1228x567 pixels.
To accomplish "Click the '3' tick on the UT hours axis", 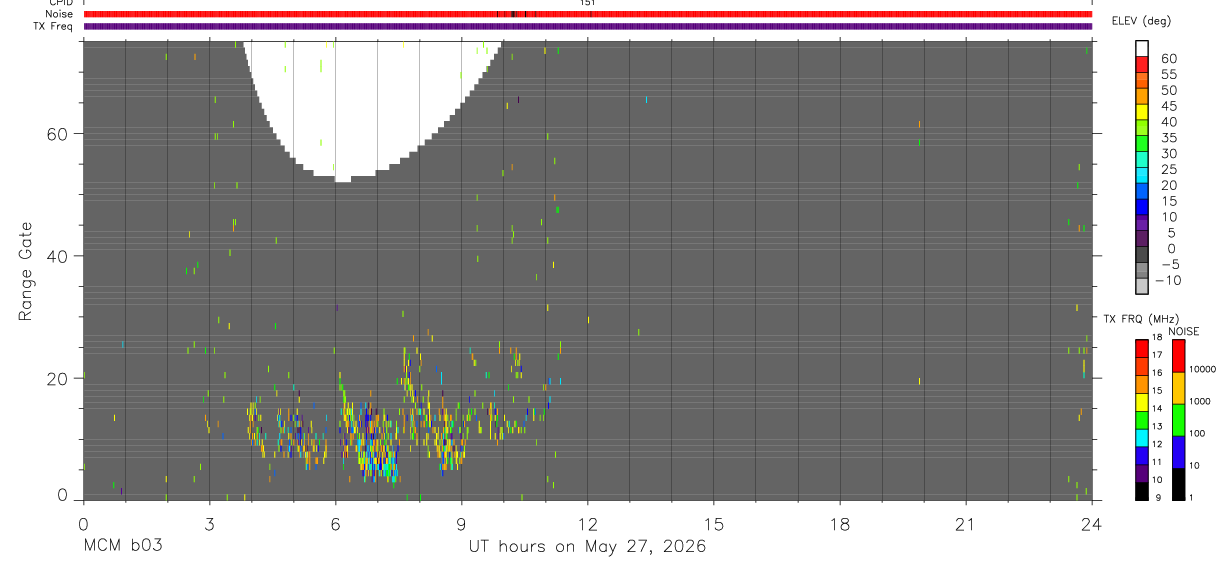I will point(209,524).
